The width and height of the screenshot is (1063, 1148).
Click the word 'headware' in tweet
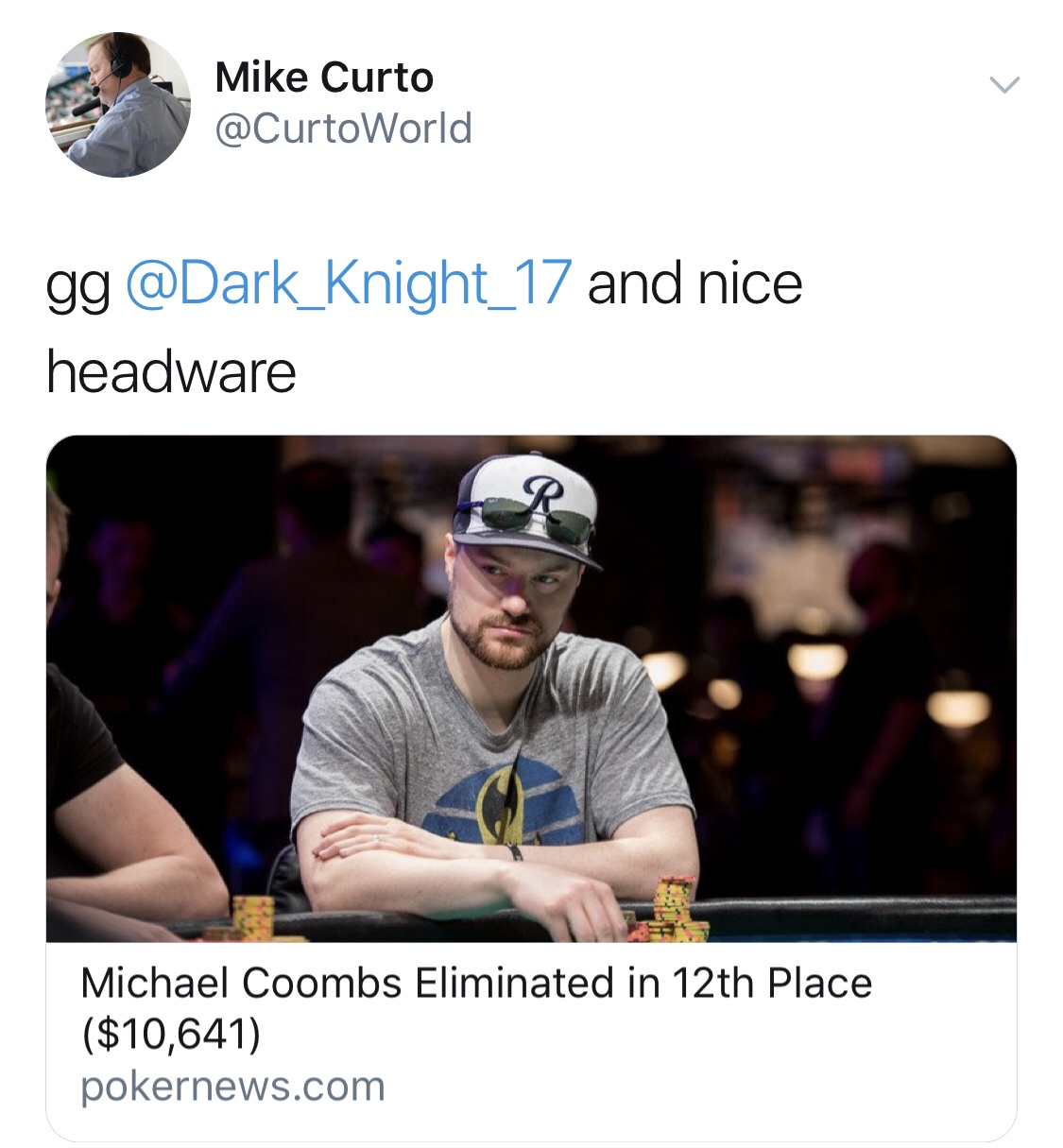pos(171,371)
